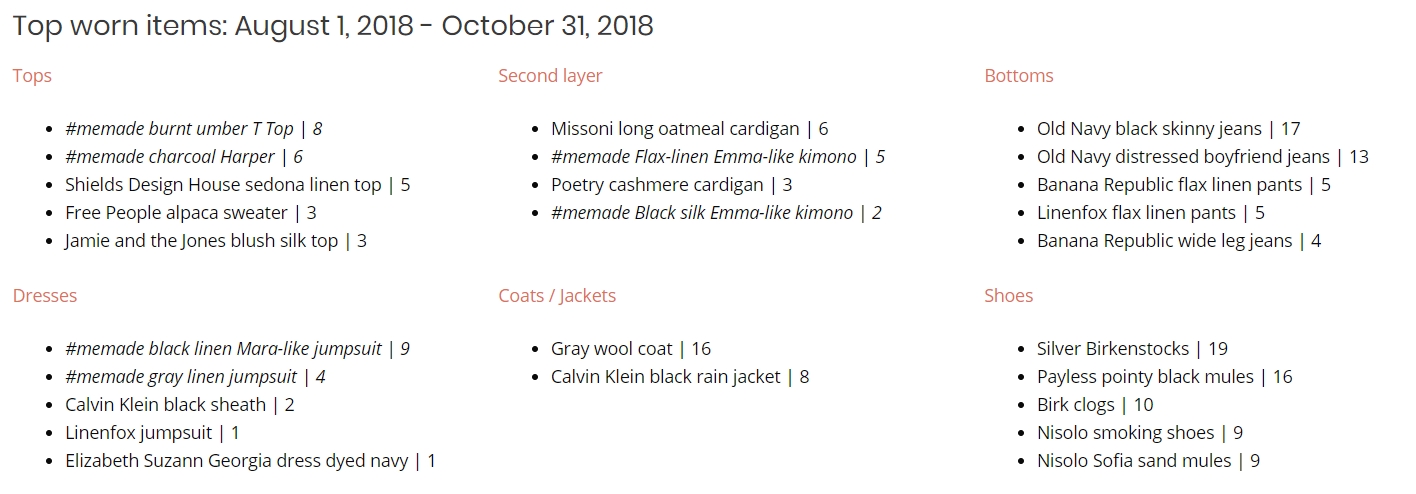
Task: Click the Shoes category heading
Action: (x=1009, y=296)
